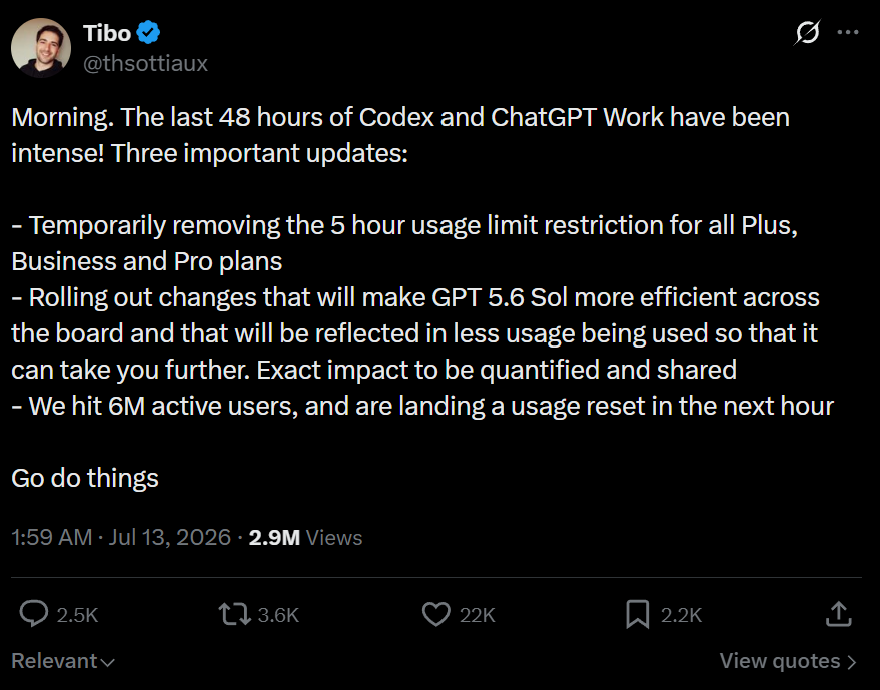The image size is (880, 690).
Task: Click the 3.6K reposts count
Action: tap(278, 615)
